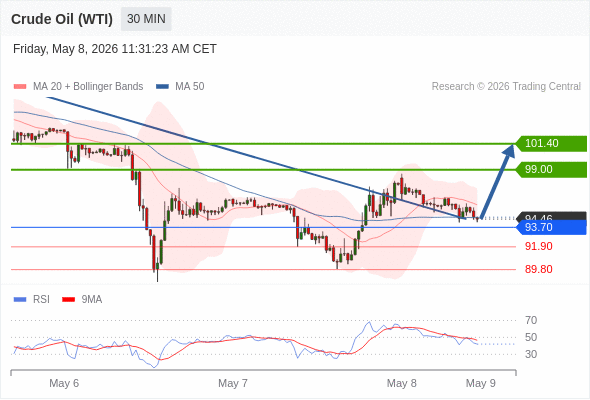
Task: Click the May 8 date axis label
Action: coord(401,383)
